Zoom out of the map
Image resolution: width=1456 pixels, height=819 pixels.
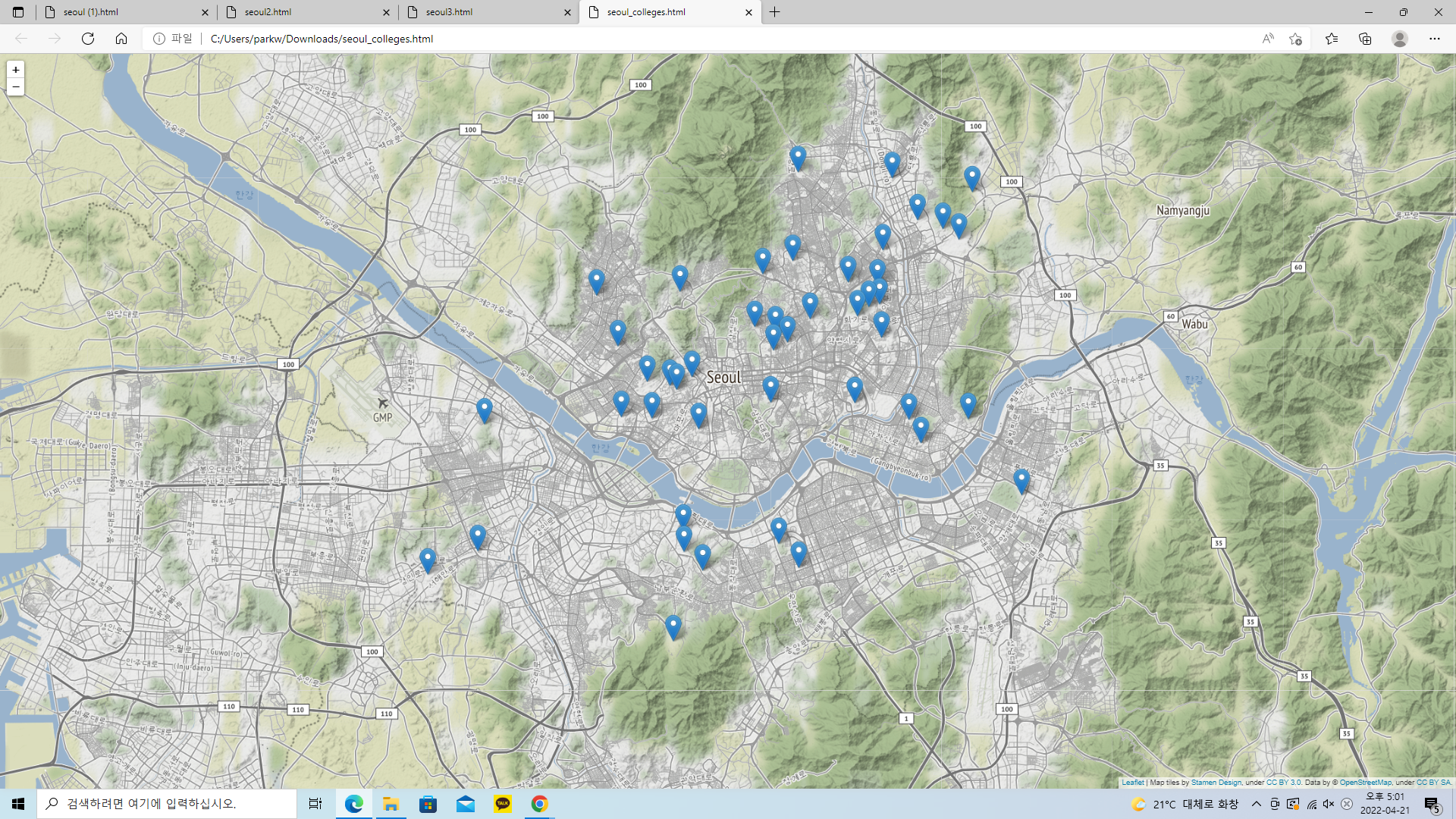15,87
